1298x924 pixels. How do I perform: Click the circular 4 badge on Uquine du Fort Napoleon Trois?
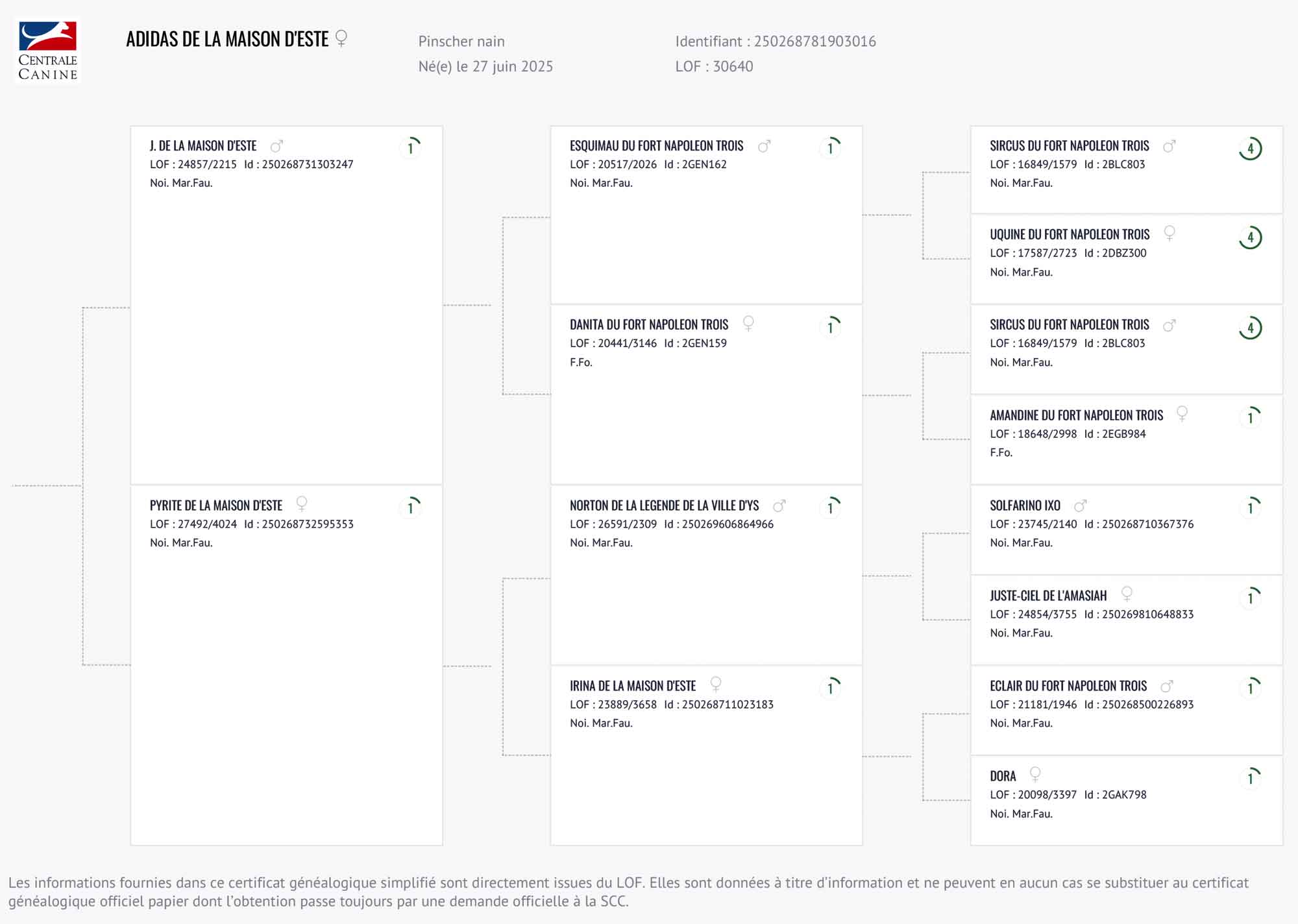click(x=1250, y=237)
